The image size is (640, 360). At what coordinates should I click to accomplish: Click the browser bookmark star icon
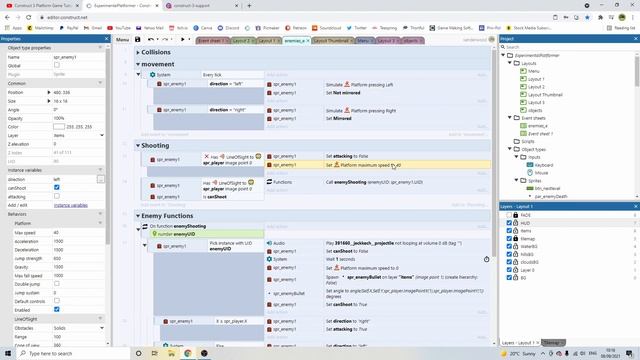pyautogui.click(x=587, y=18)
